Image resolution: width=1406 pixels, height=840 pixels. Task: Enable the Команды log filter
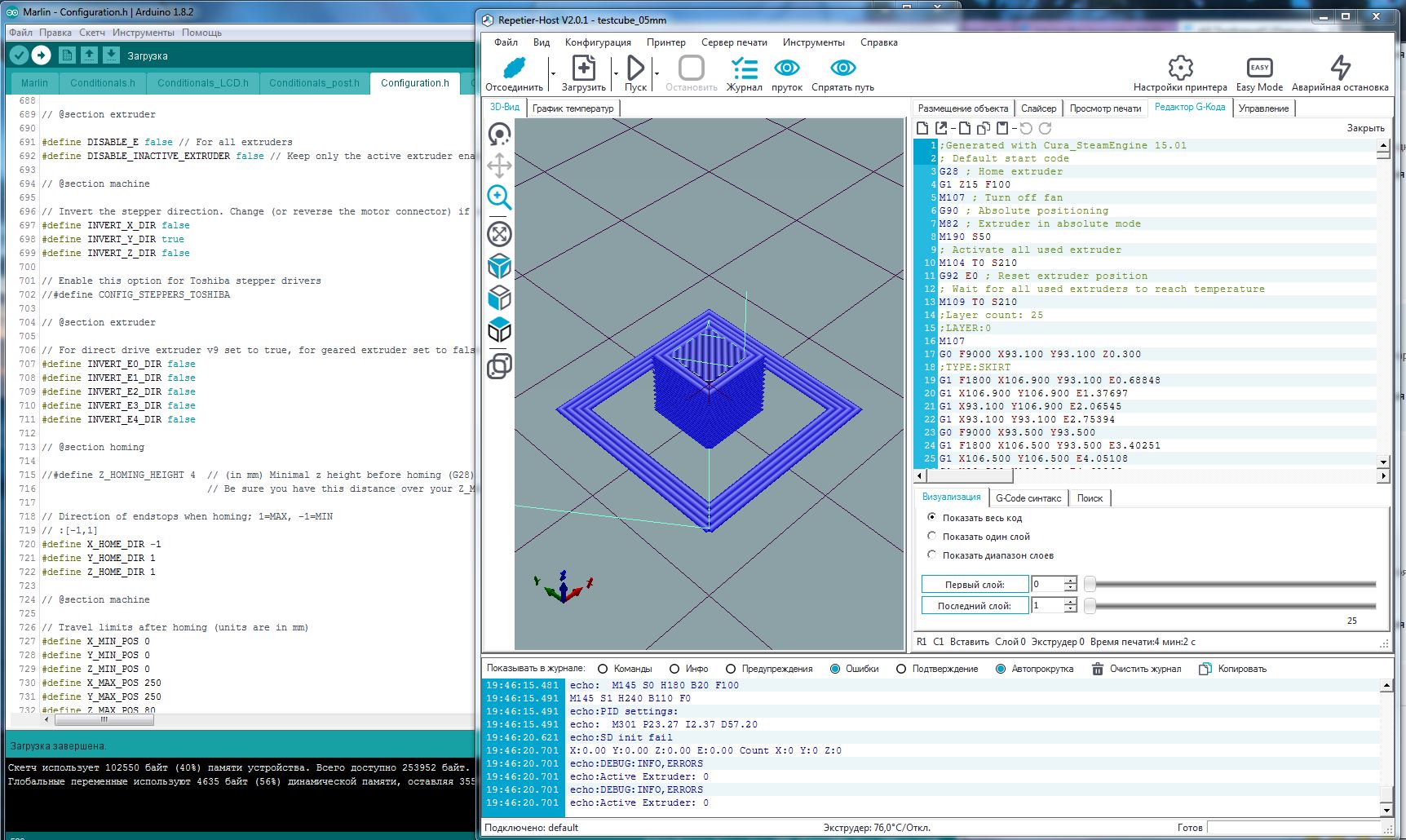[x=603, y=669]
